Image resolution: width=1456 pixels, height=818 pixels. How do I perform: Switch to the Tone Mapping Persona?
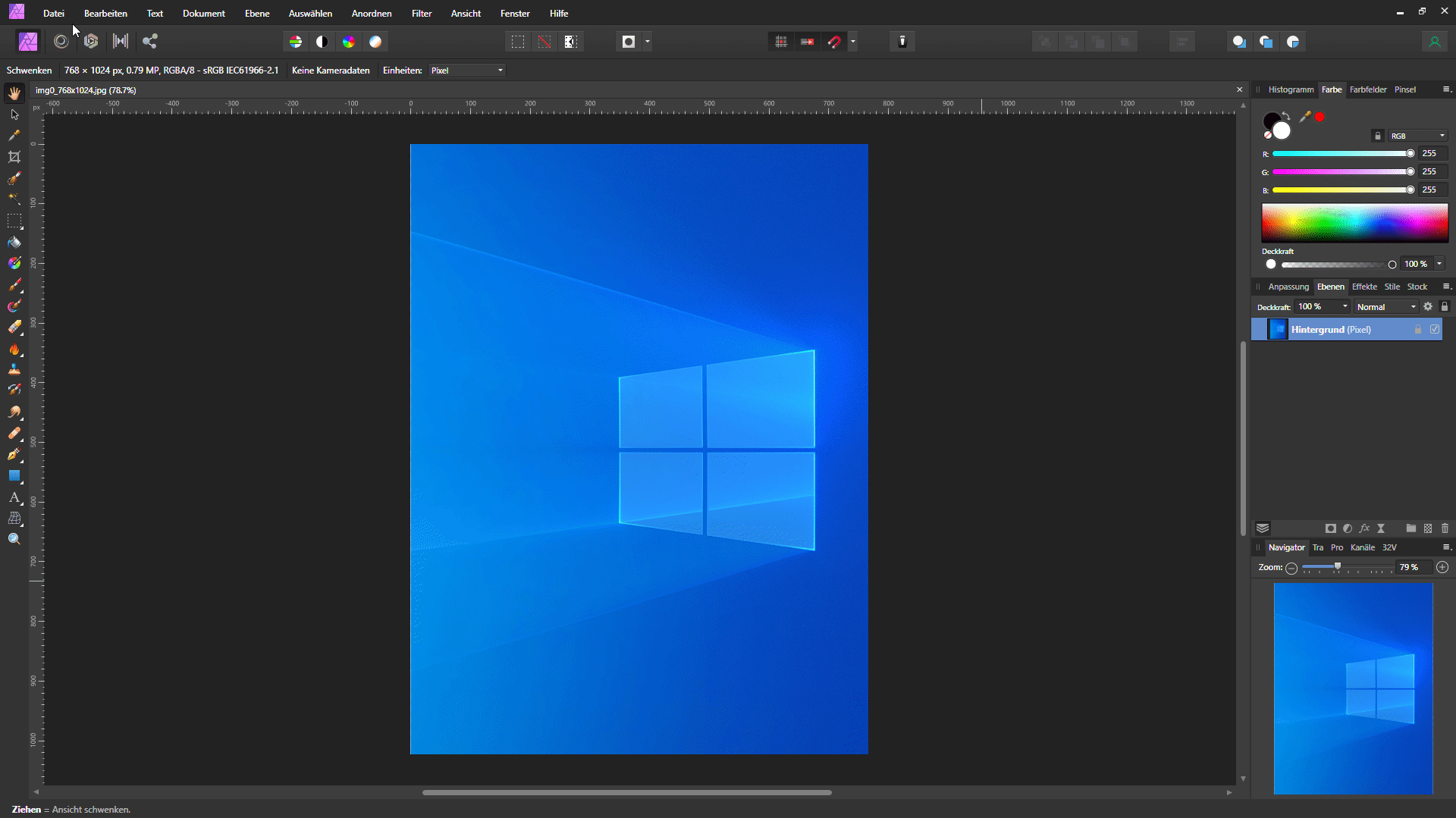tap(121, 42)
